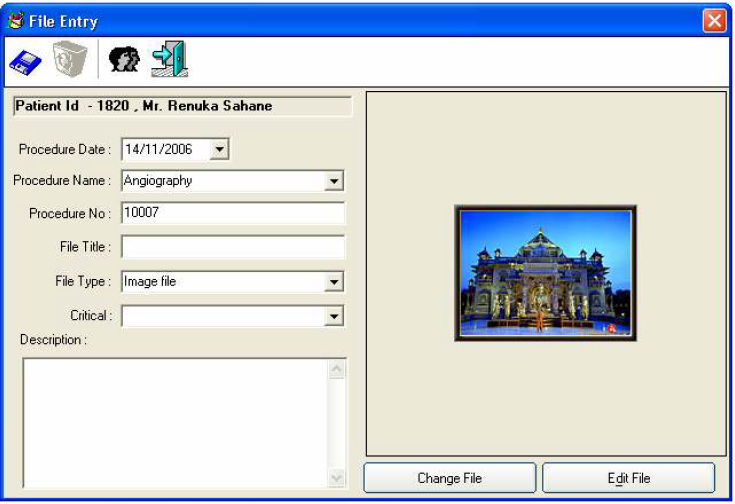Image resolution: width=735 pixels, height=504 pixels.
Task: Expand the Procedure Name dropdown arrow
Action: [x=335, y=182]
